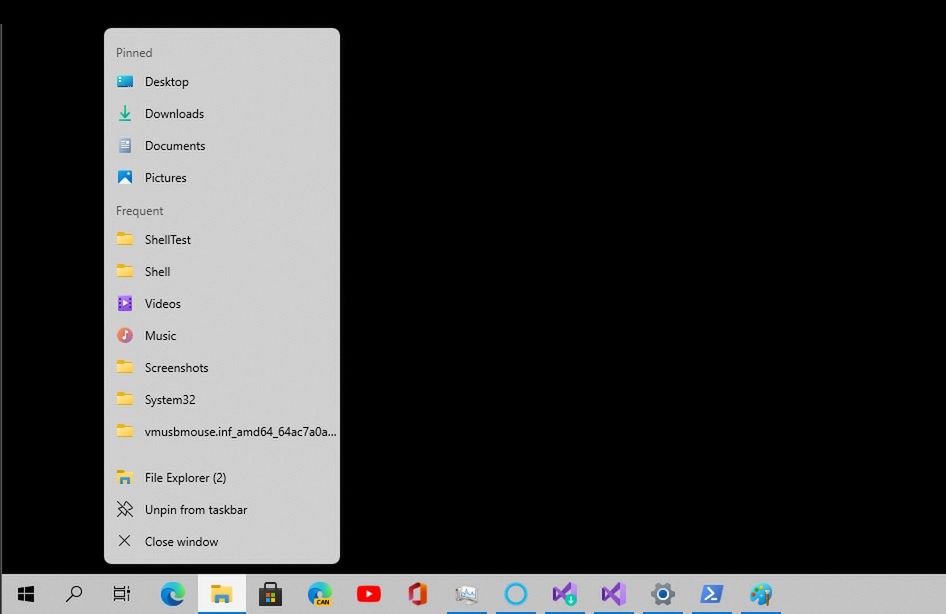Viewport: 946px width, 614px height.
Task: Open Edge Canary from the taskbar
Action: tap(320, 593)
